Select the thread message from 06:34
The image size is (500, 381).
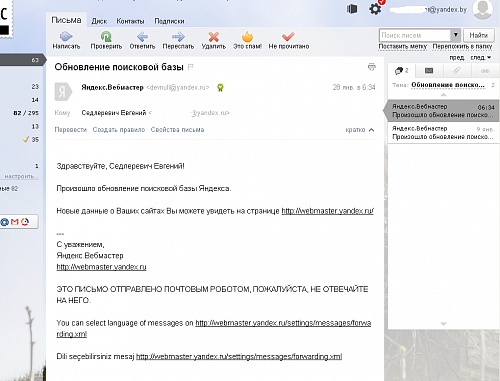coord(443,111)
